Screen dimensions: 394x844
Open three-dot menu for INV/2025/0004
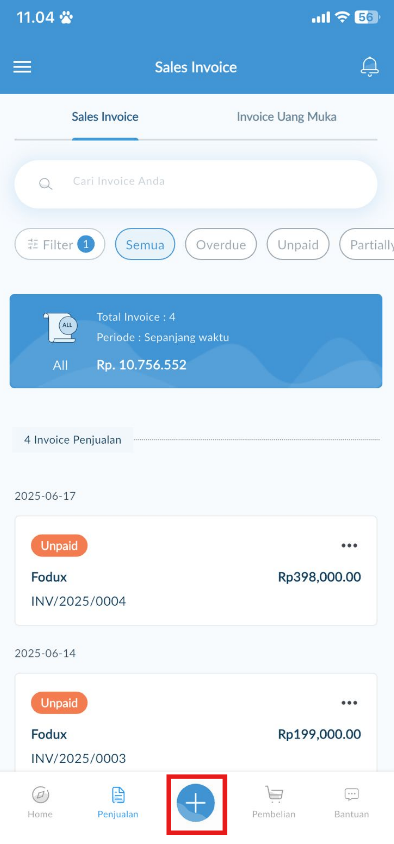349,546
